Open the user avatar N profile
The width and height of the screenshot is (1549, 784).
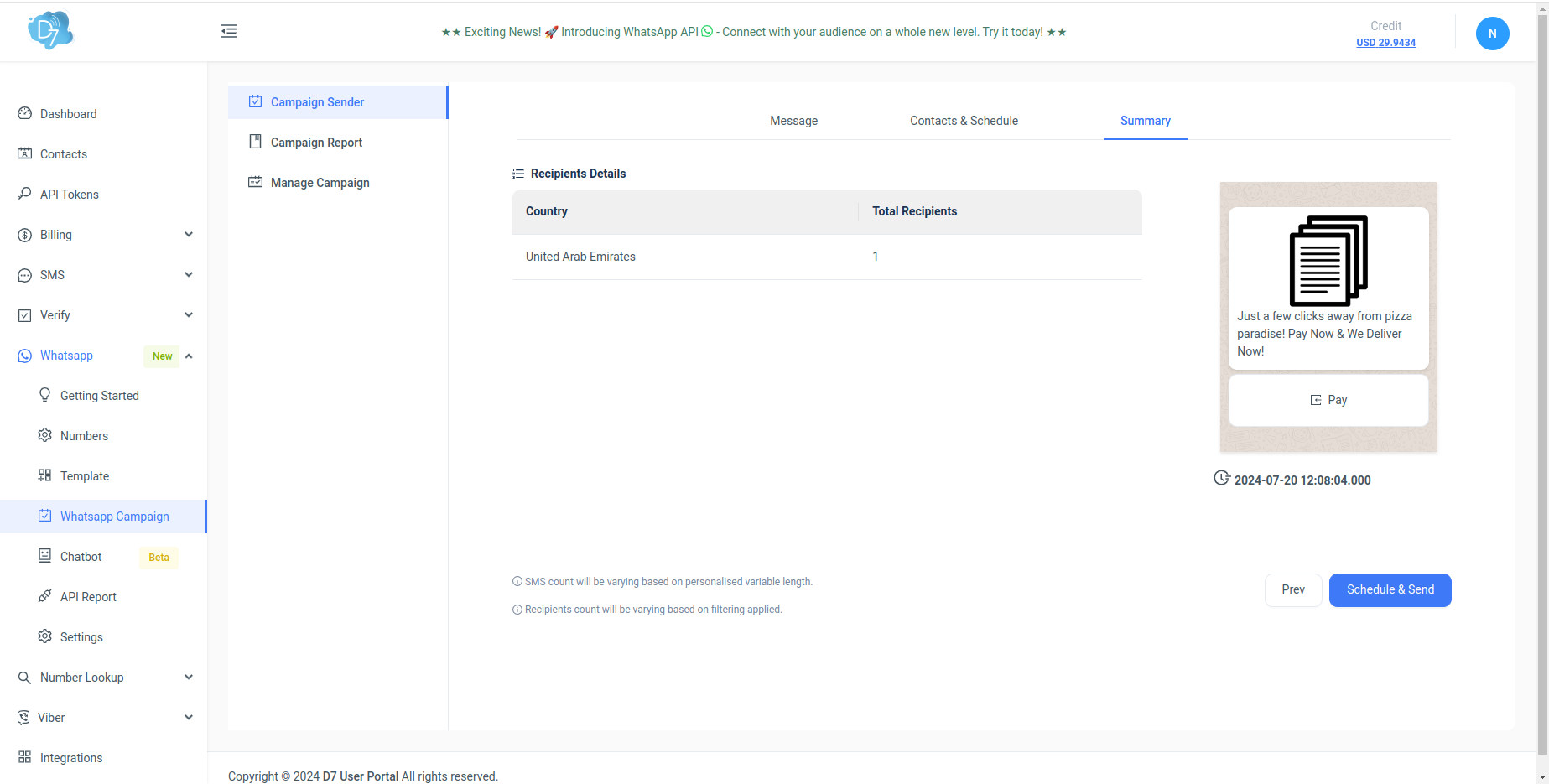[x=1491, y=34]
